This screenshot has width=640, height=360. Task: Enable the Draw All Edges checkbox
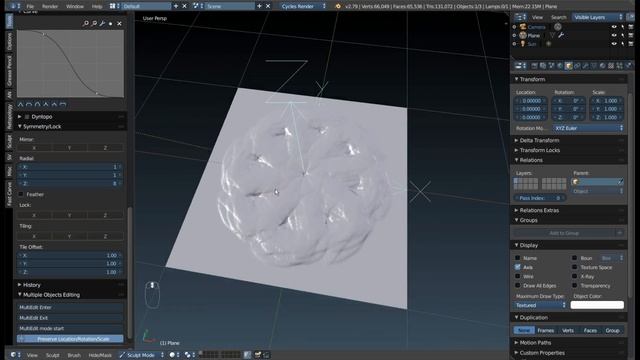coord(518,286)
